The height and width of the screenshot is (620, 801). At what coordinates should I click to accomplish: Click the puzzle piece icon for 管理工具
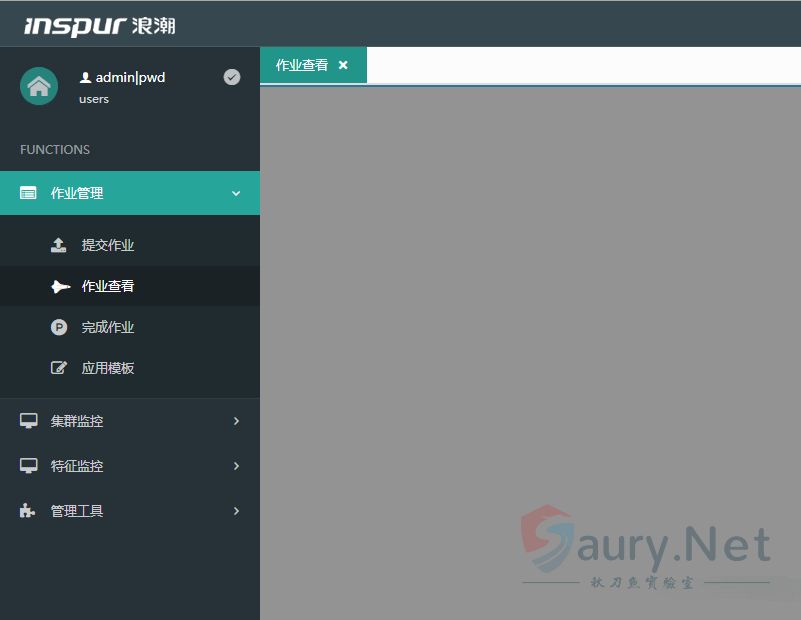(x=28, y=511)
